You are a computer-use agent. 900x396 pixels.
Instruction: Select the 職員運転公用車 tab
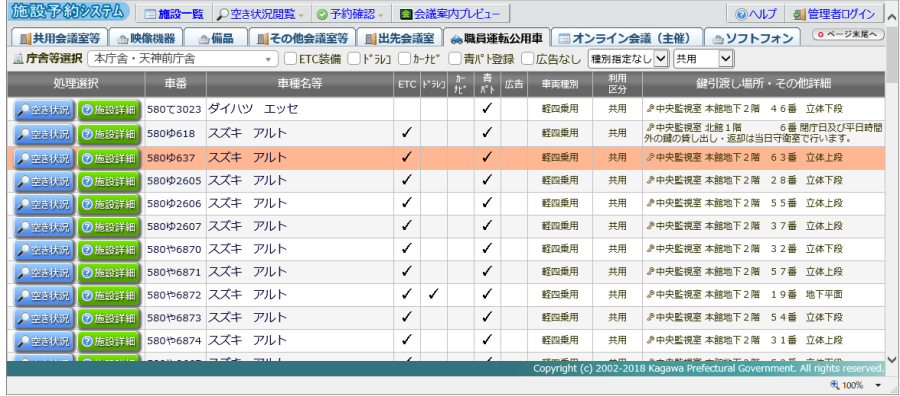coord(497,38)
